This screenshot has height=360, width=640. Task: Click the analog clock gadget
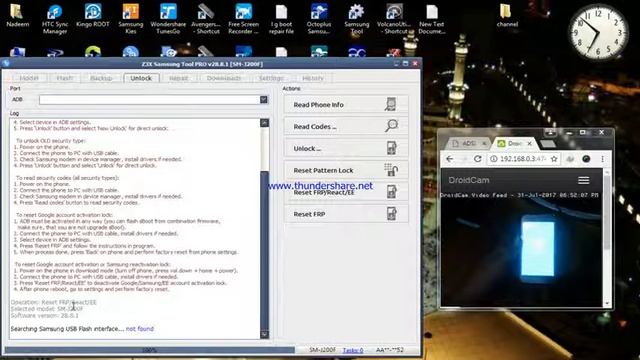point(598,33)
